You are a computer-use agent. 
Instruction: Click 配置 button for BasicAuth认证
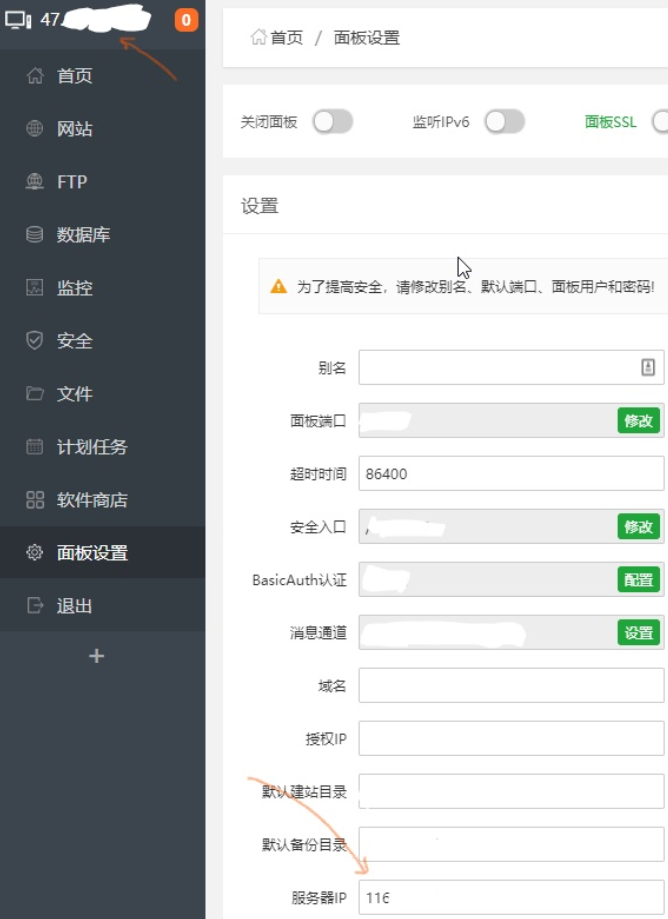639,580
